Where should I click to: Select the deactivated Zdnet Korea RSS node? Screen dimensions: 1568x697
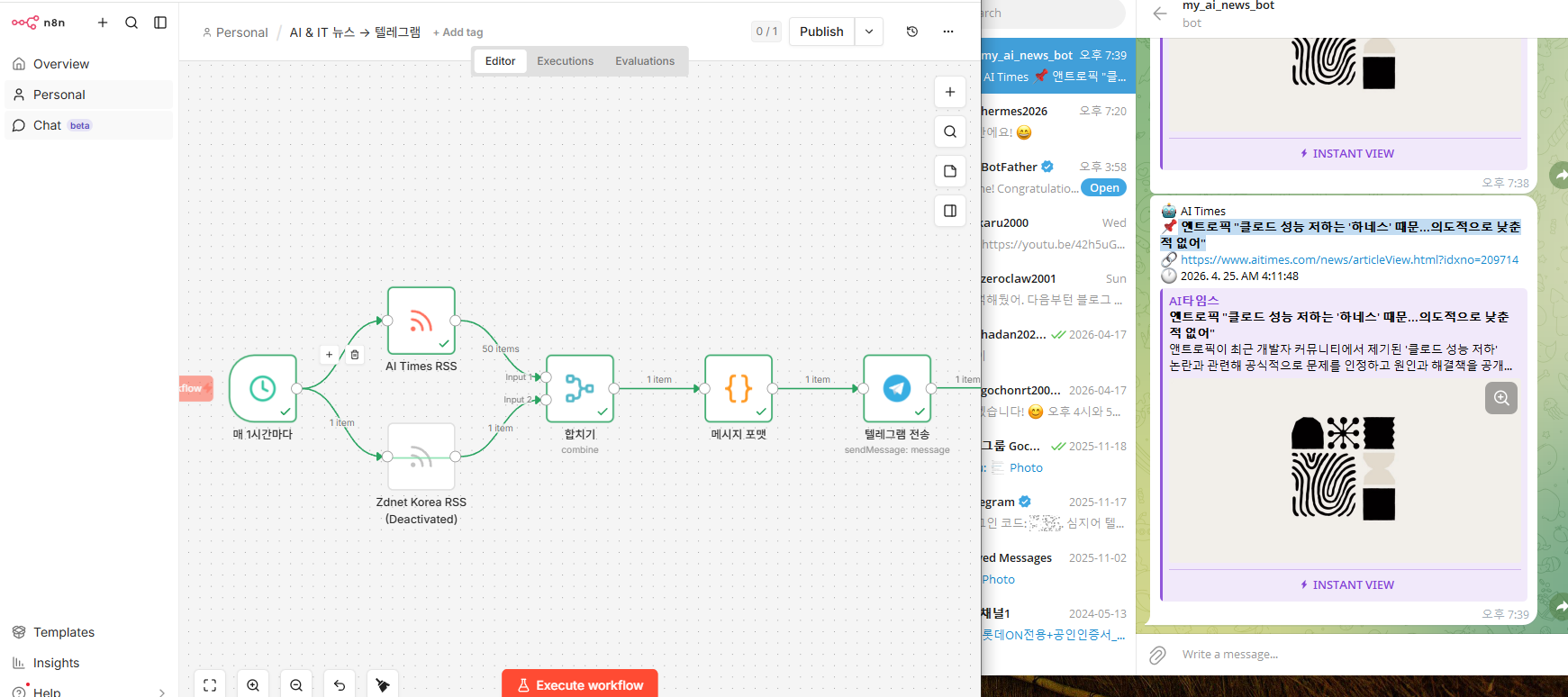coord(421,457)
